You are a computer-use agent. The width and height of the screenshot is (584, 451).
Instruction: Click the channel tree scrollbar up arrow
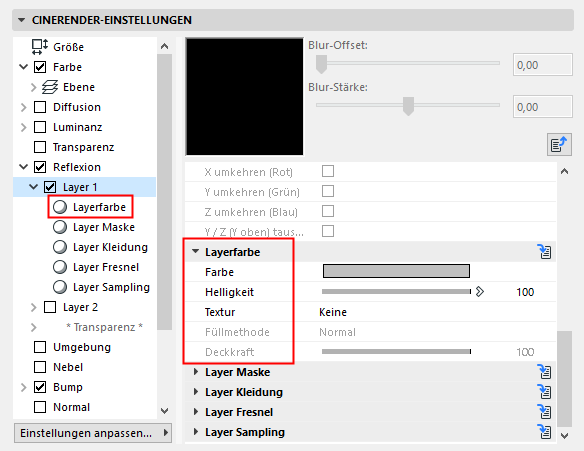click(x=164, y=47)
